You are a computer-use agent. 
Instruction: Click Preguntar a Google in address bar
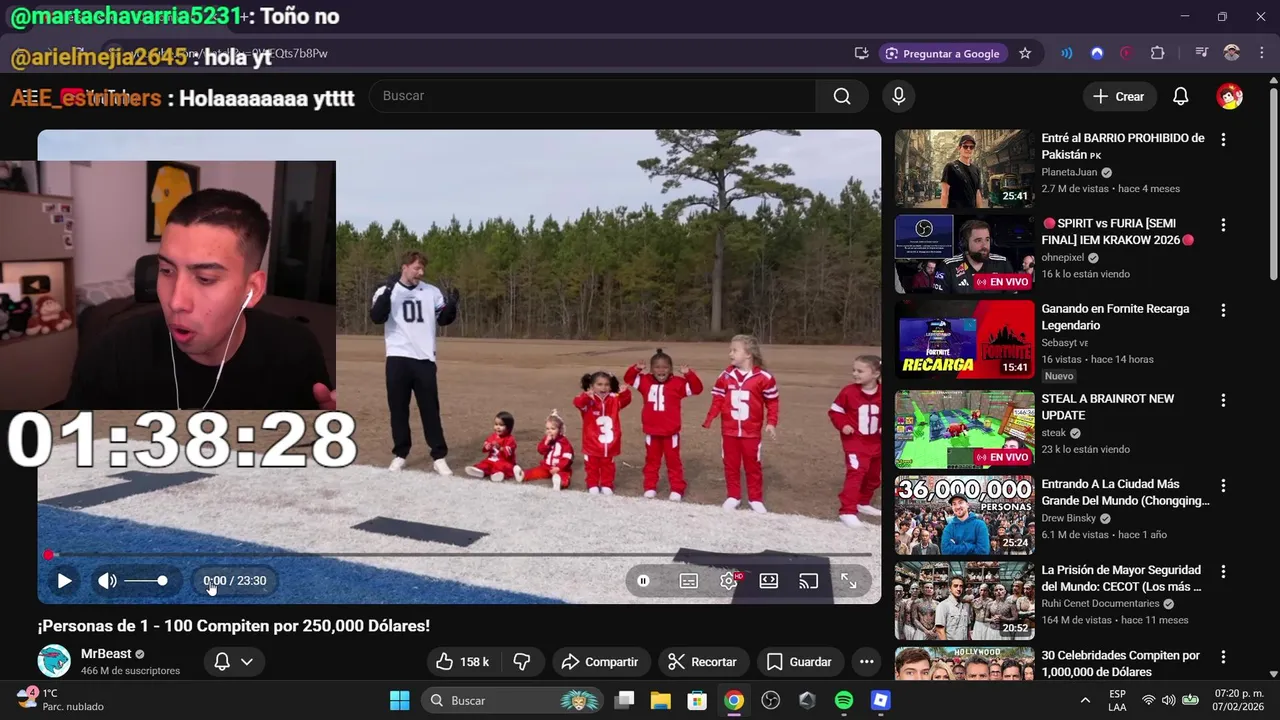tap(942, 53)
